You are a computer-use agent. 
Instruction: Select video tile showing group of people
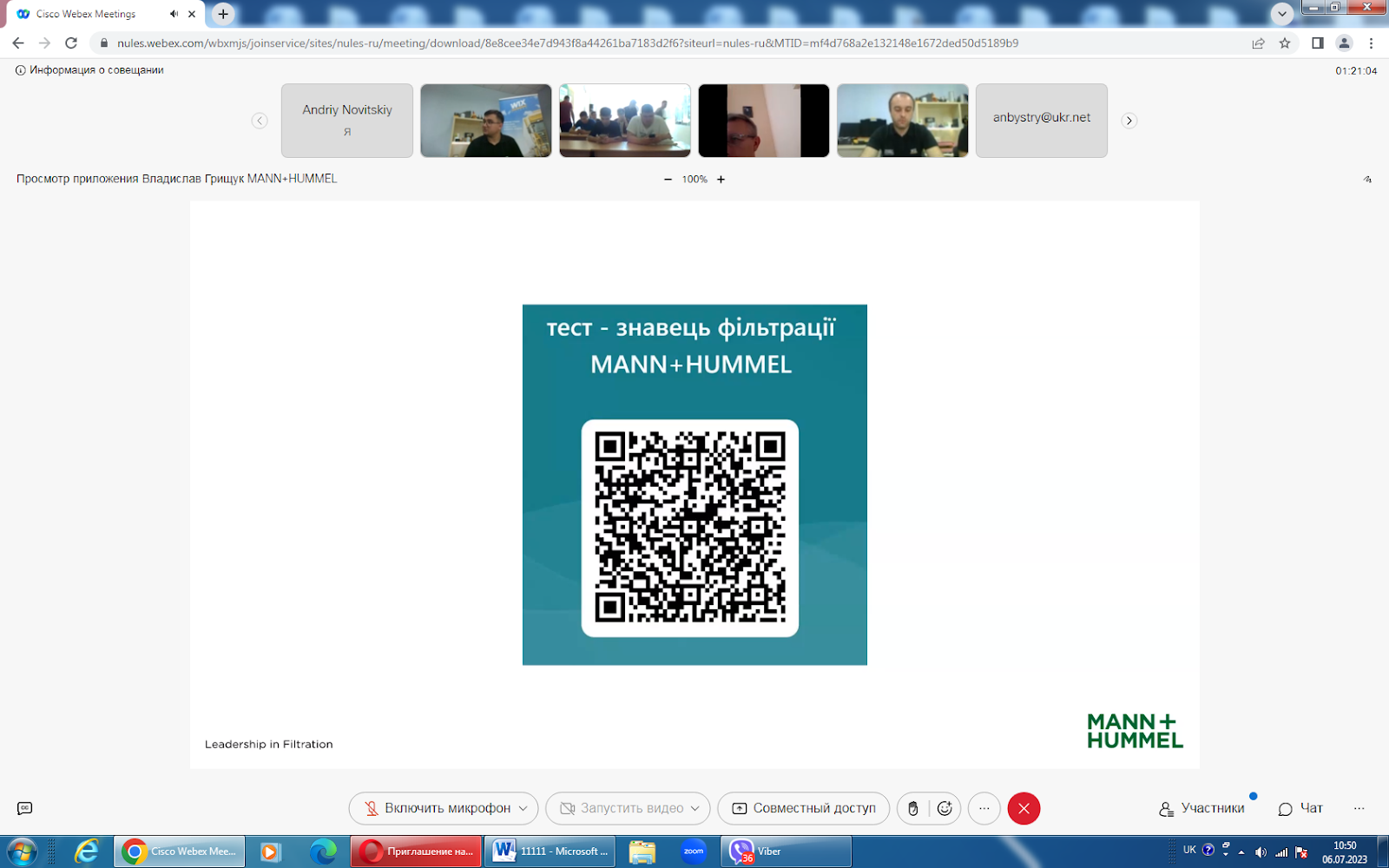point(625,121)
